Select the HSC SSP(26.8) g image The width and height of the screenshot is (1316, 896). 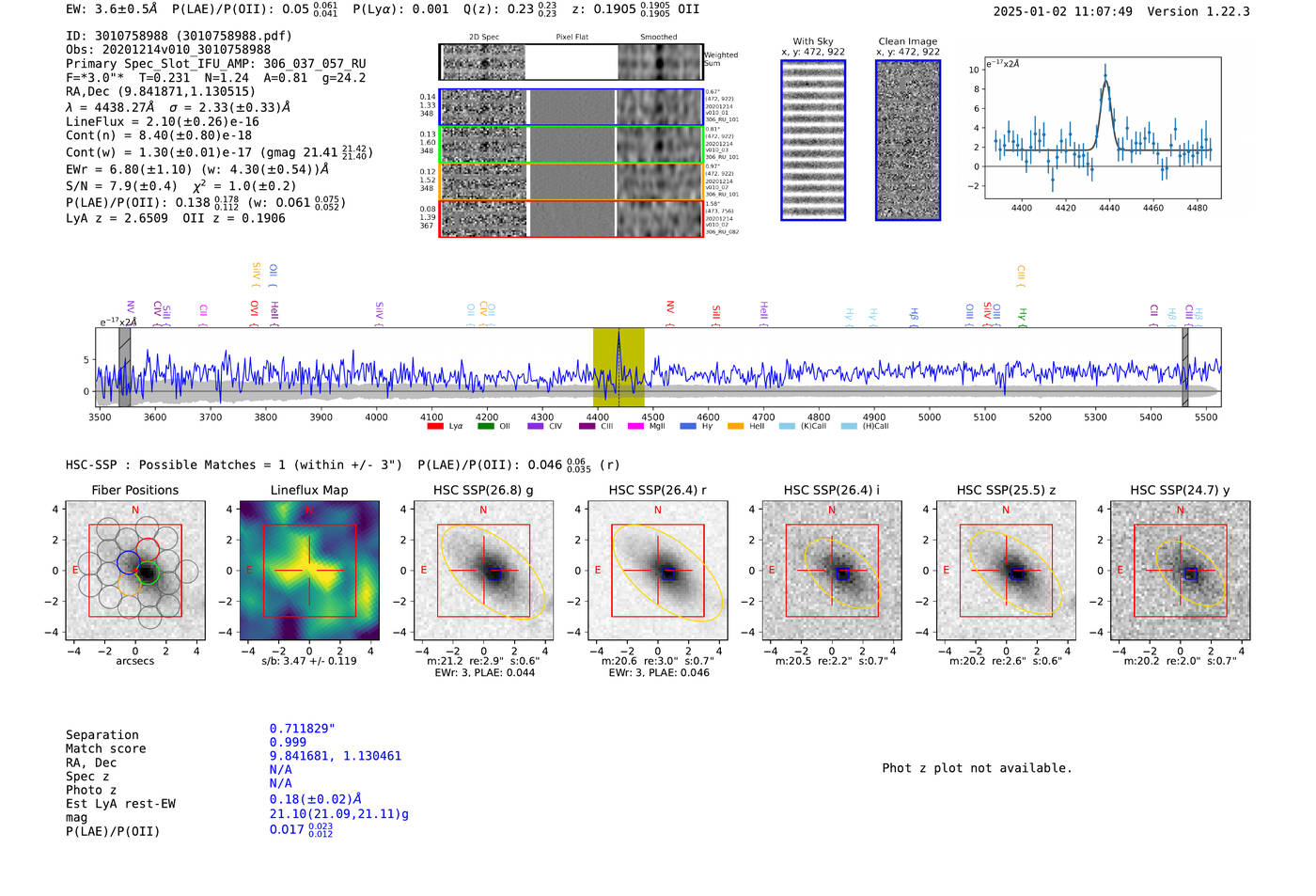483,570
